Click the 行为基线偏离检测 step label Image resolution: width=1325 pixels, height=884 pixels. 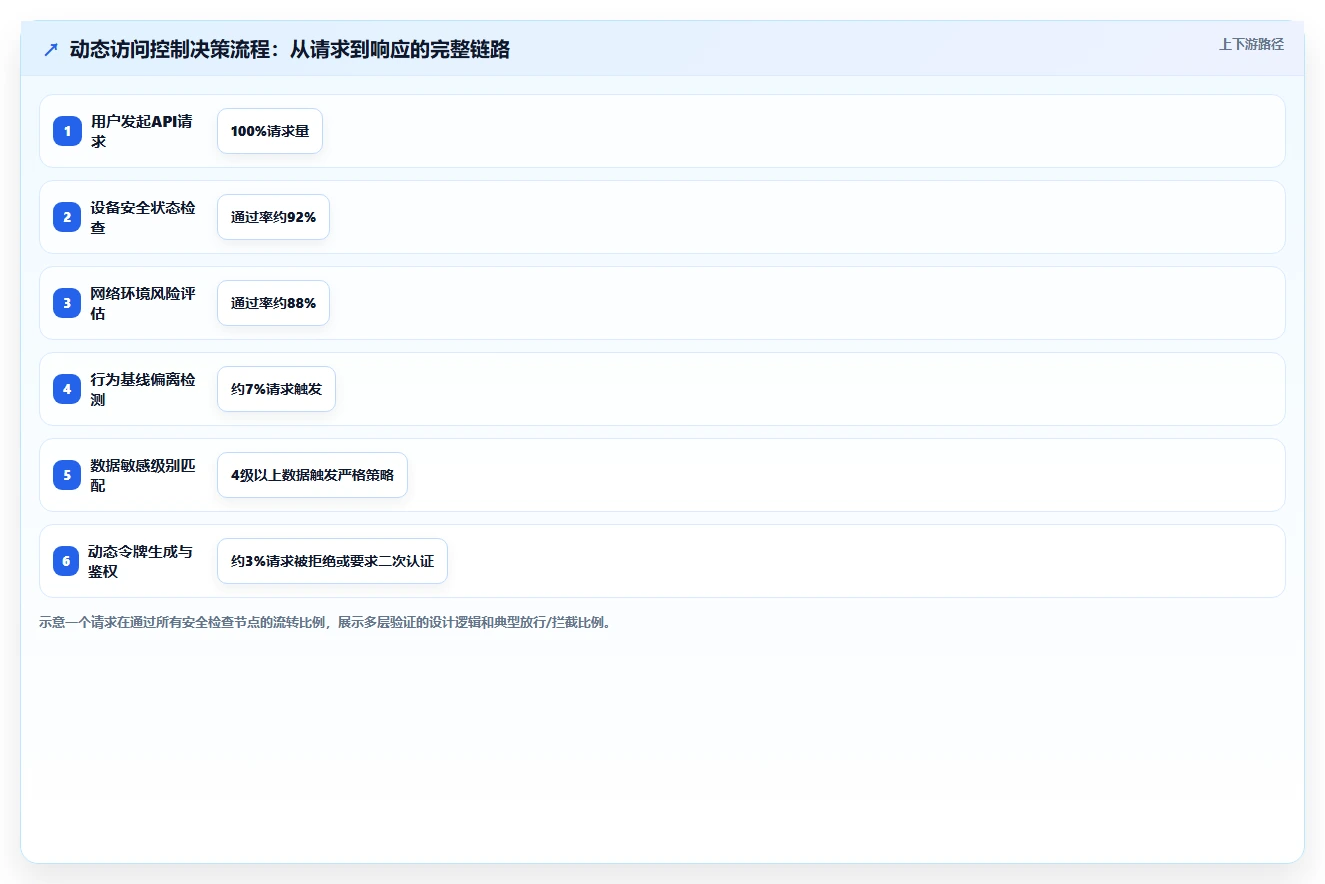click(x=143, y=389)
